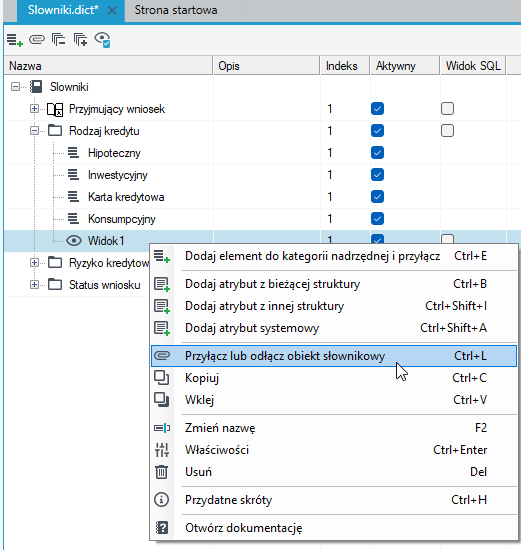The width and height of the screenshot is (521, 550).
Task: Expand the Przyjmujący wniosek node
Action: 34,109
